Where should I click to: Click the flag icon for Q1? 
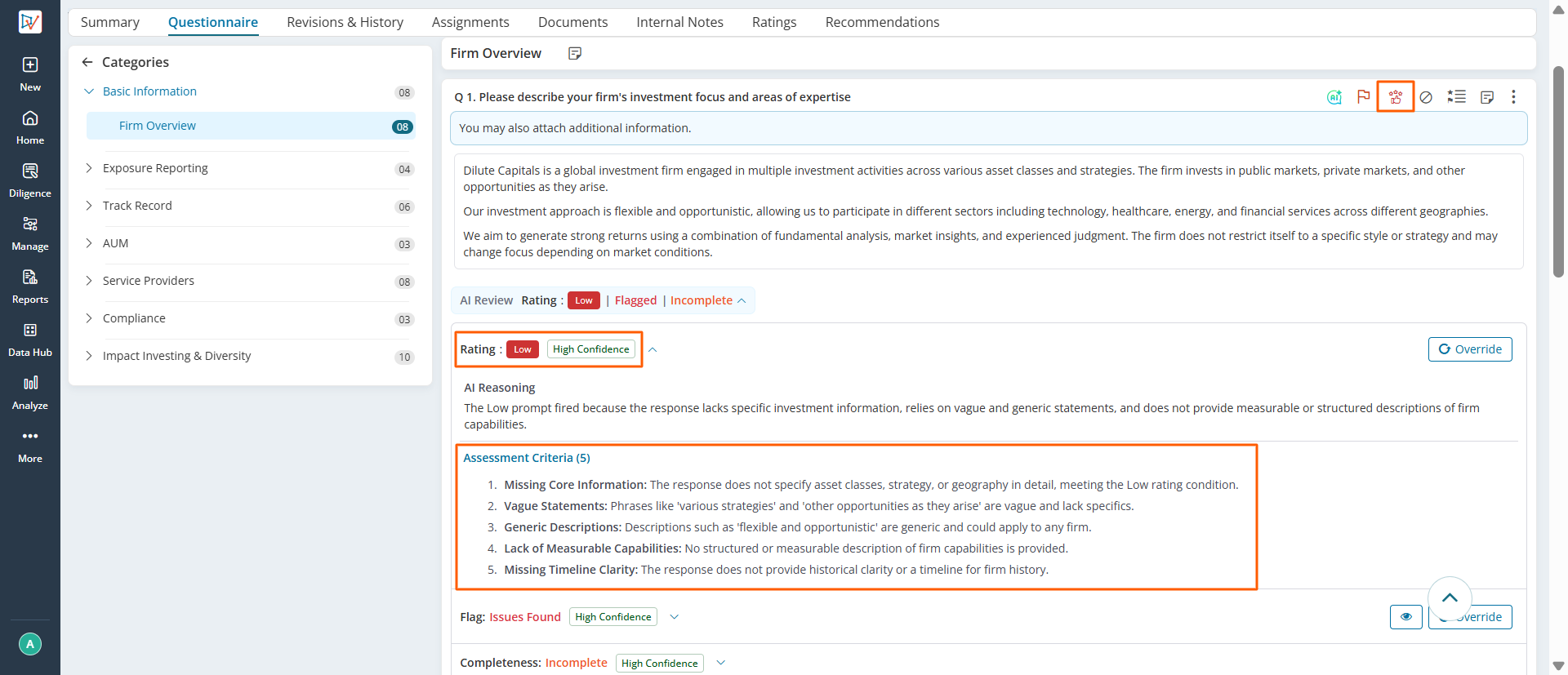(1363, 96)
